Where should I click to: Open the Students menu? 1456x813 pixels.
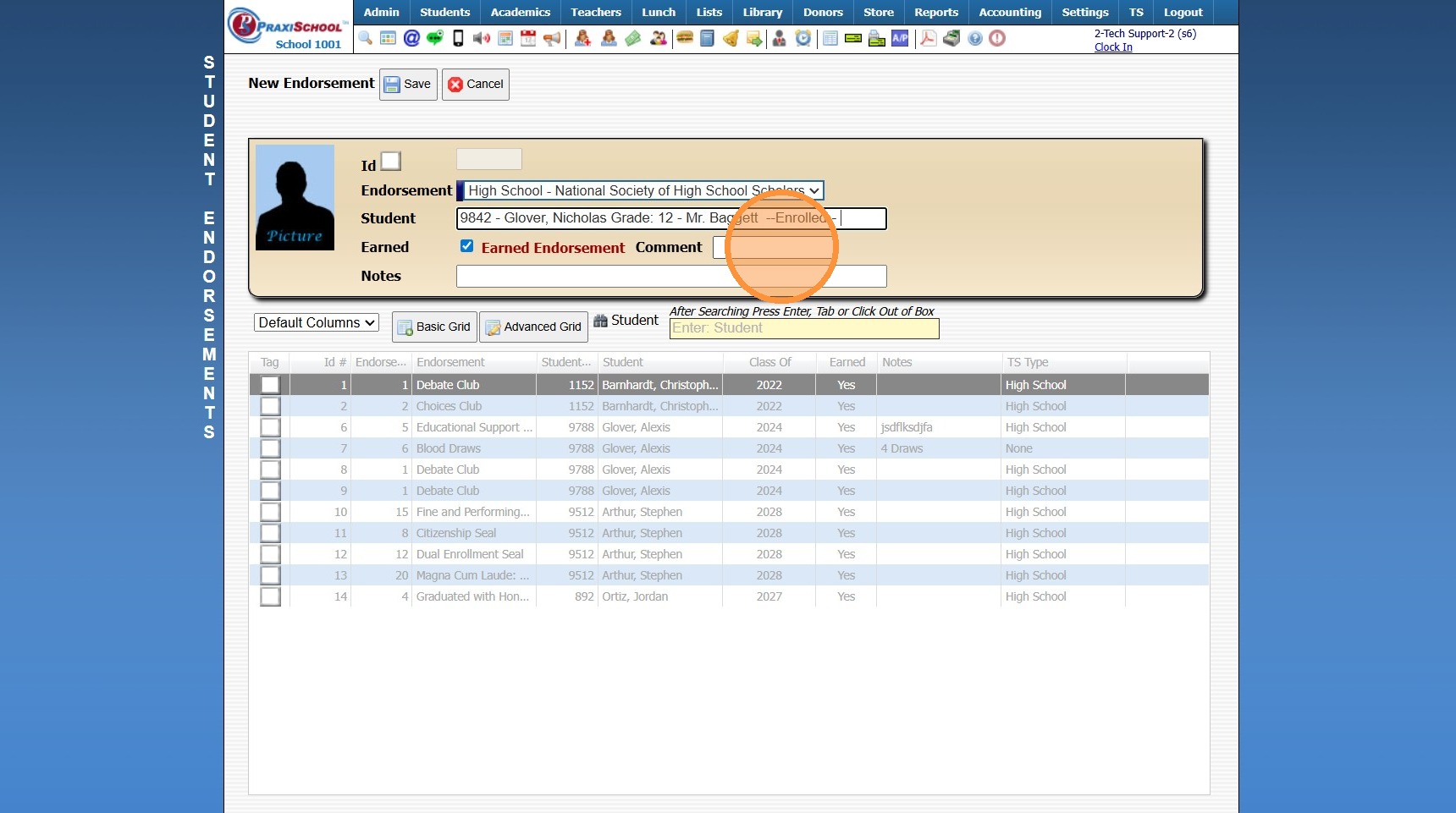[444, 12]
